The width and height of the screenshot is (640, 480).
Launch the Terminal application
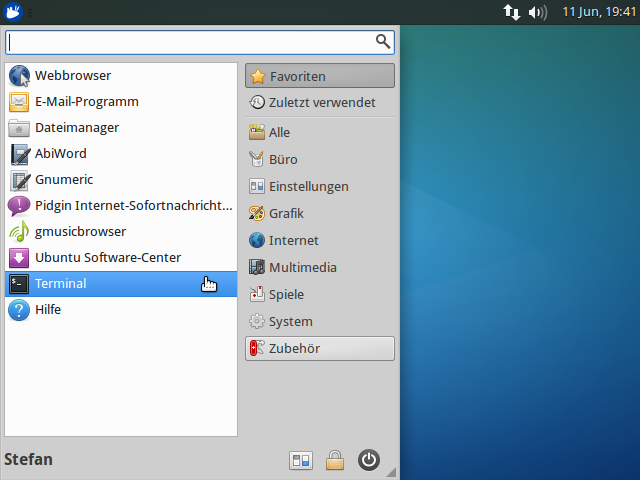point(60,284)
